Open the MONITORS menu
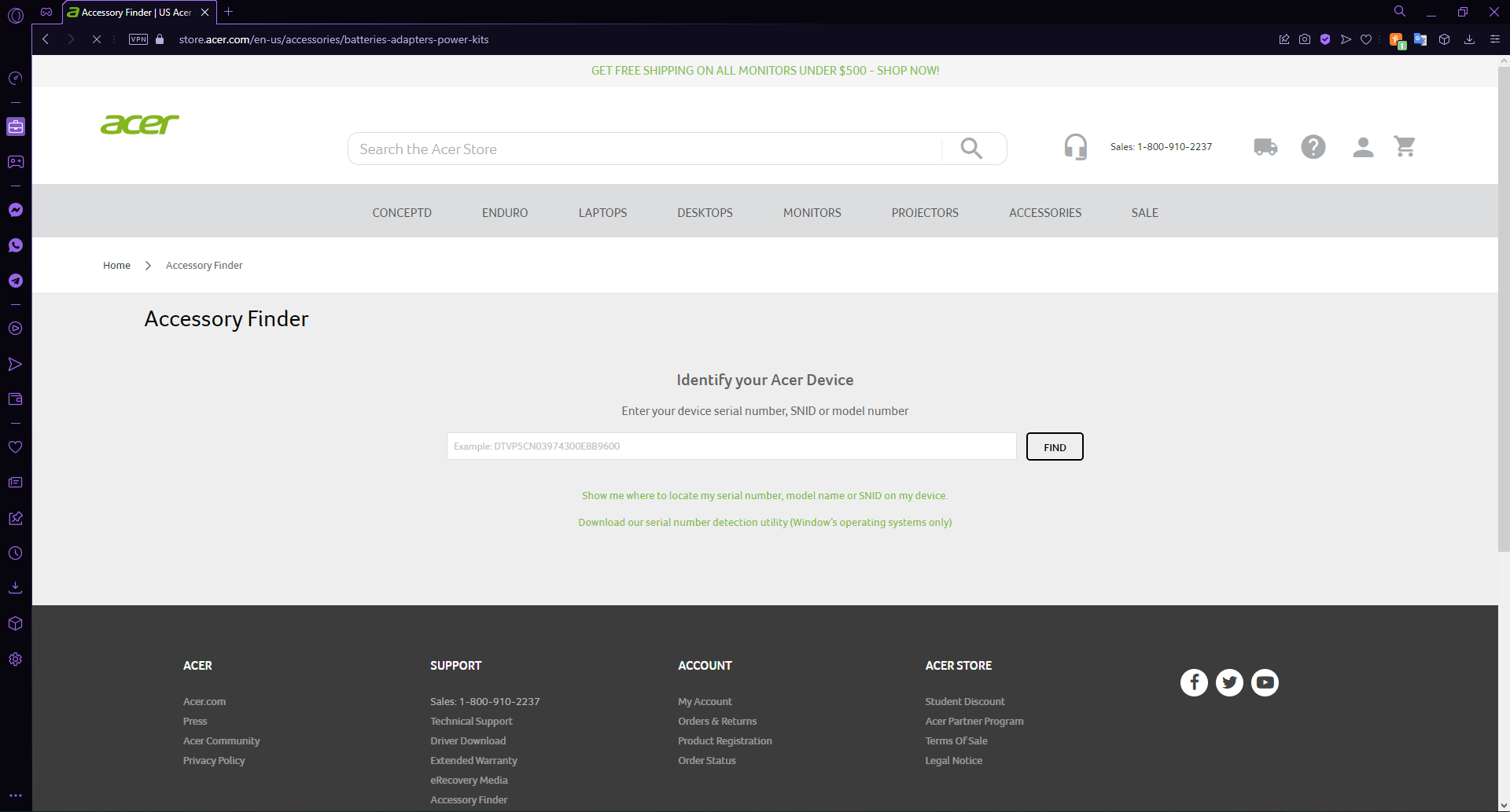 pos(812,213)
